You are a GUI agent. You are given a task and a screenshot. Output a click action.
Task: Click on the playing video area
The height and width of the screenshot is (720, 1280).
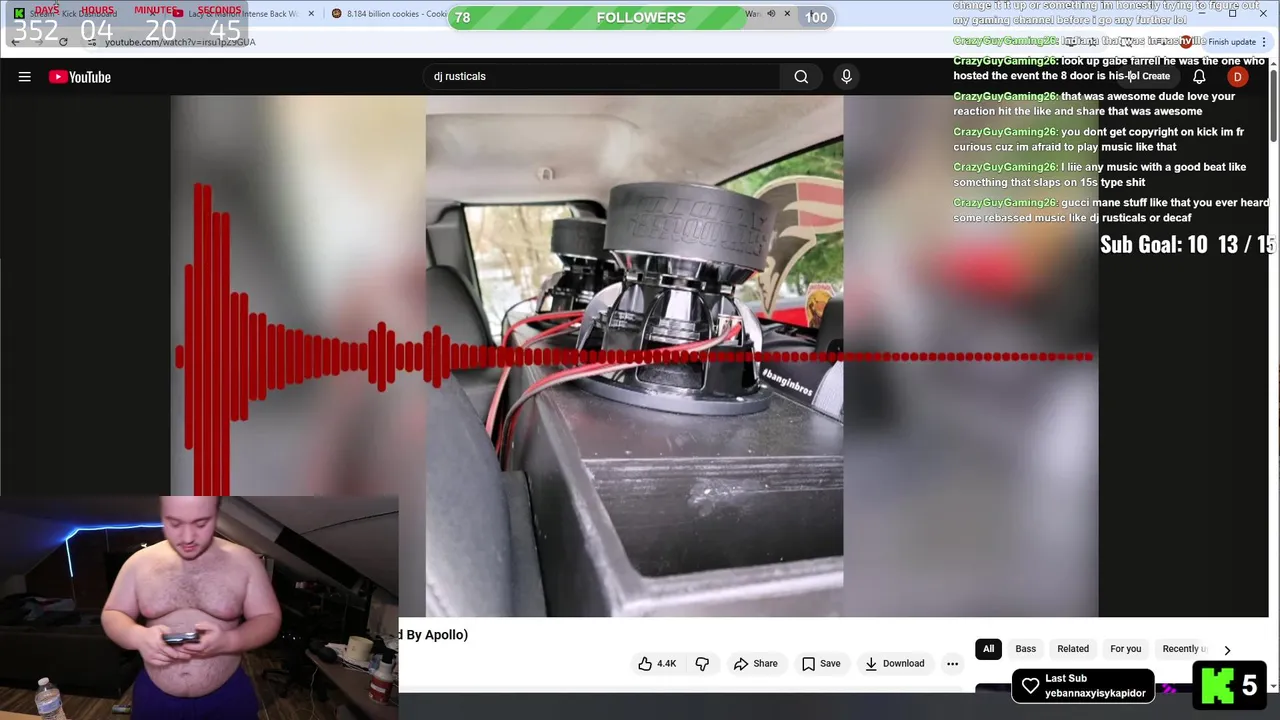pyautogui.click(x=634, y=356)
